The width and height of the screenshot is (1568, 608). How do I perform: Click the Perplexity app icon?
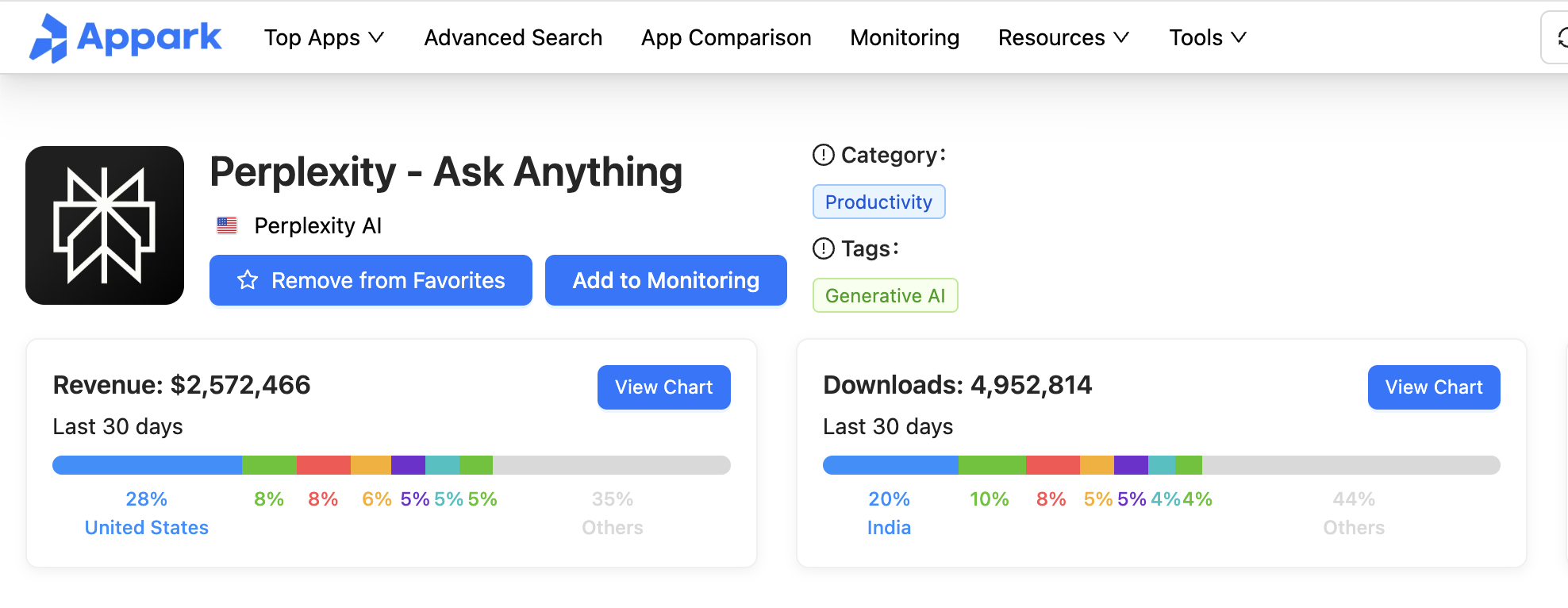tap(105, 225)
